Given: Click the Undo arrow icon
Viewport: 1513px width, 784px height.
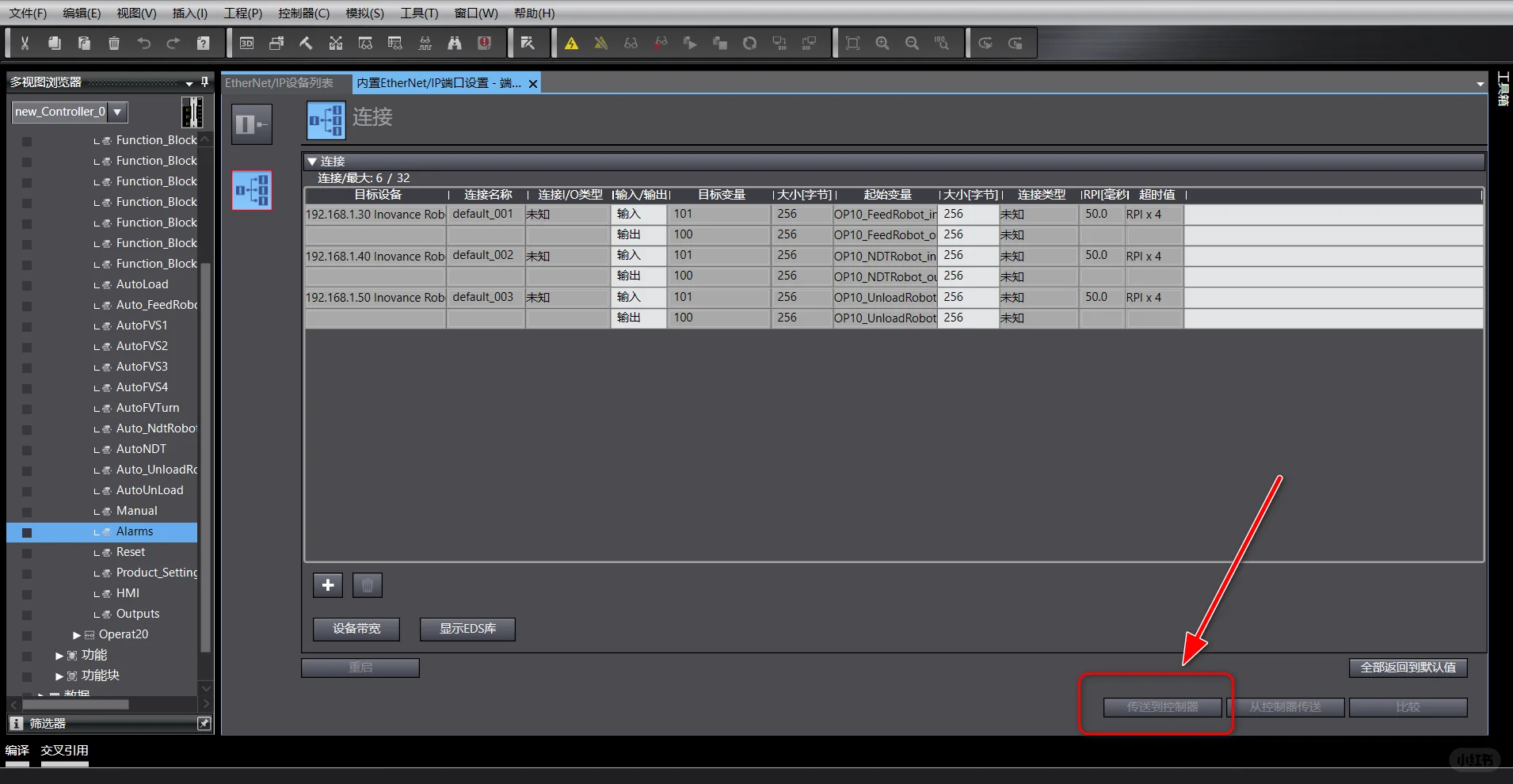Looking at the screenshot, I should pyautogui.click(x=143, y=44).
